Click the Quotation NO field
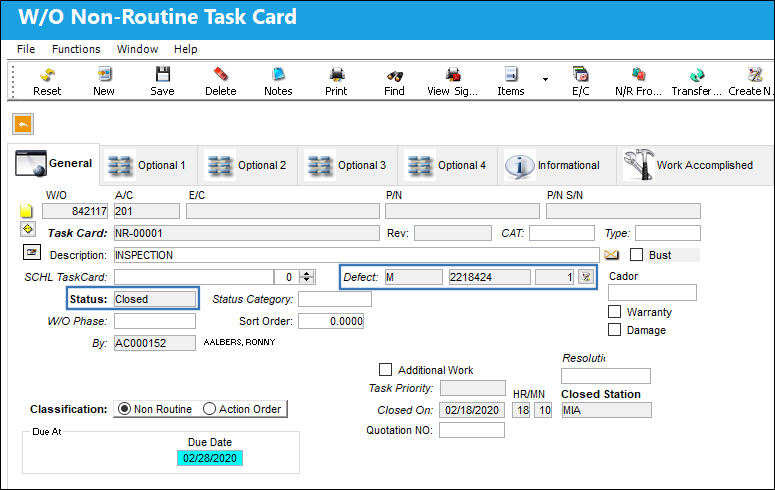This screenshot has width=775, height=490. (x=472, y=430)
